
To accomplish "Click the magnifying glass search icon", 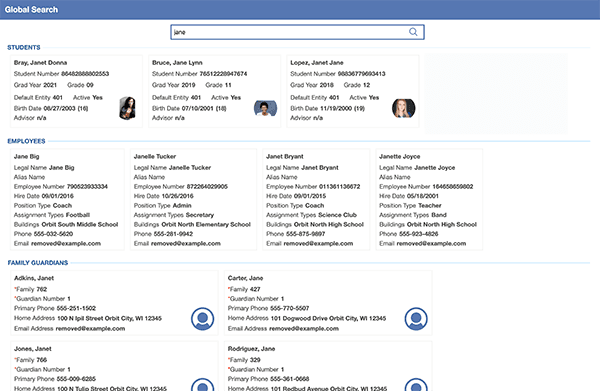I will click(413, 32).
